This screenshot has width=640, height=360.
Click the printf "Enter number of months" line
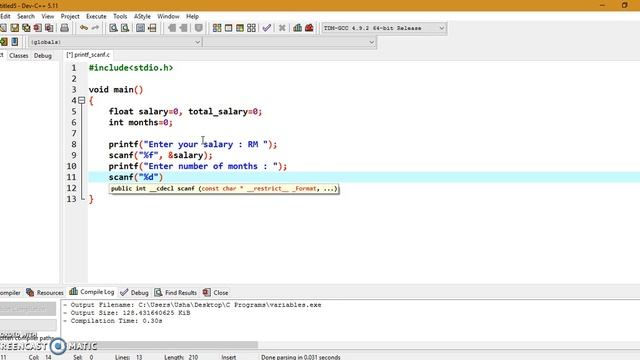click(x=198, y=166)
